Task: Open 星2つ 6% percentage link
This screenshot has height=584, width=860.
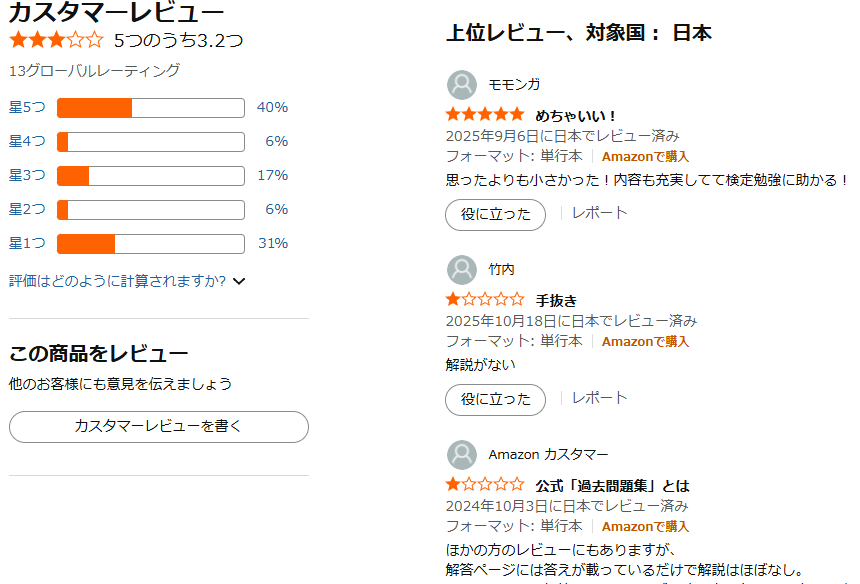Action: [x=276, y=210]
